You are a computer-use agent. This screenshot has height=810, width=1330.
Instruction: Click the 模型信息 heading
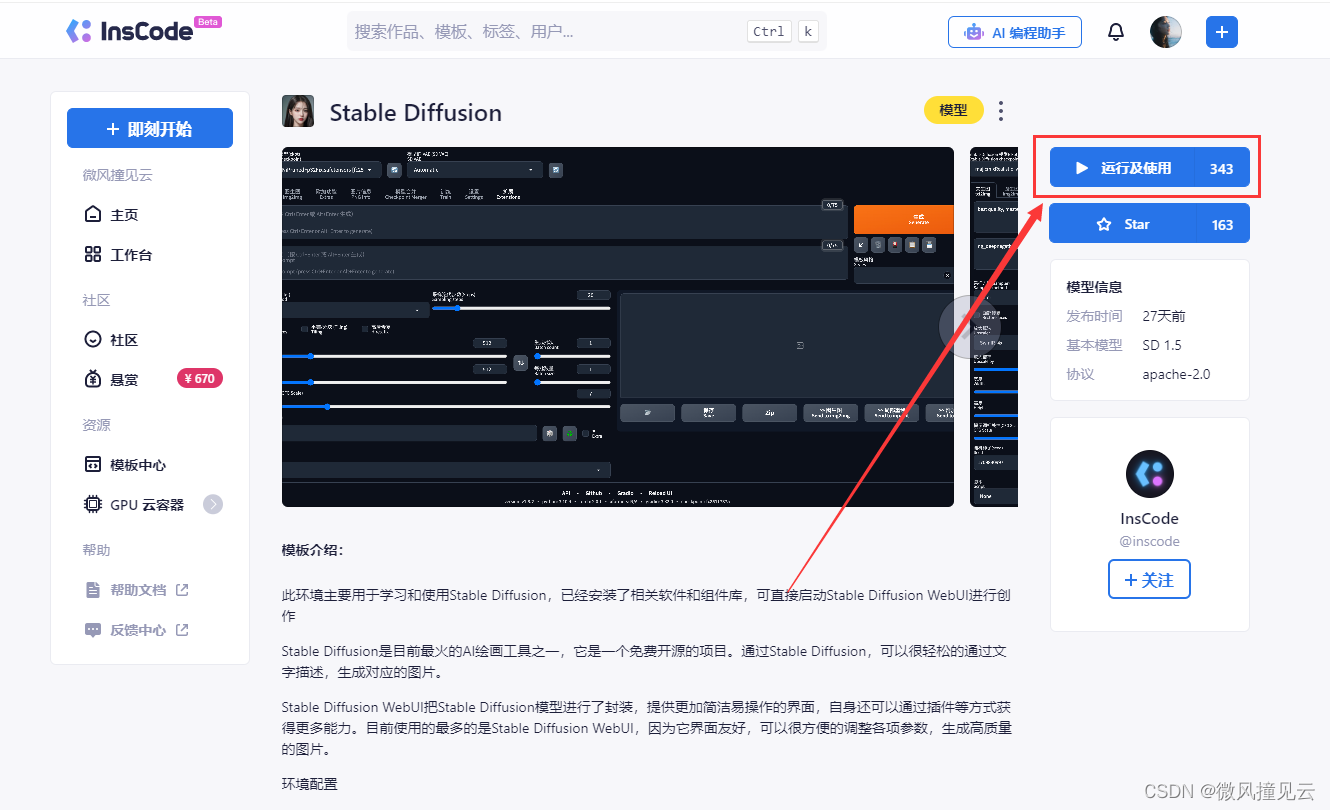point(1094,287)
